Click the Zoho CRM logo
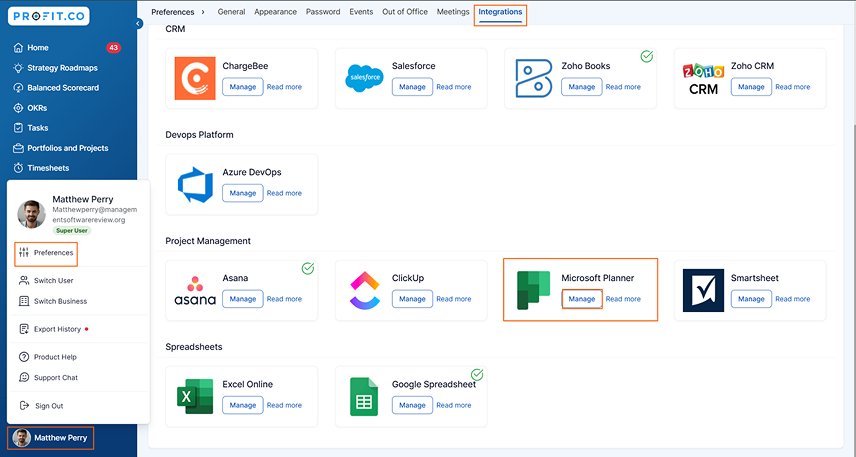 click(703, 79)
